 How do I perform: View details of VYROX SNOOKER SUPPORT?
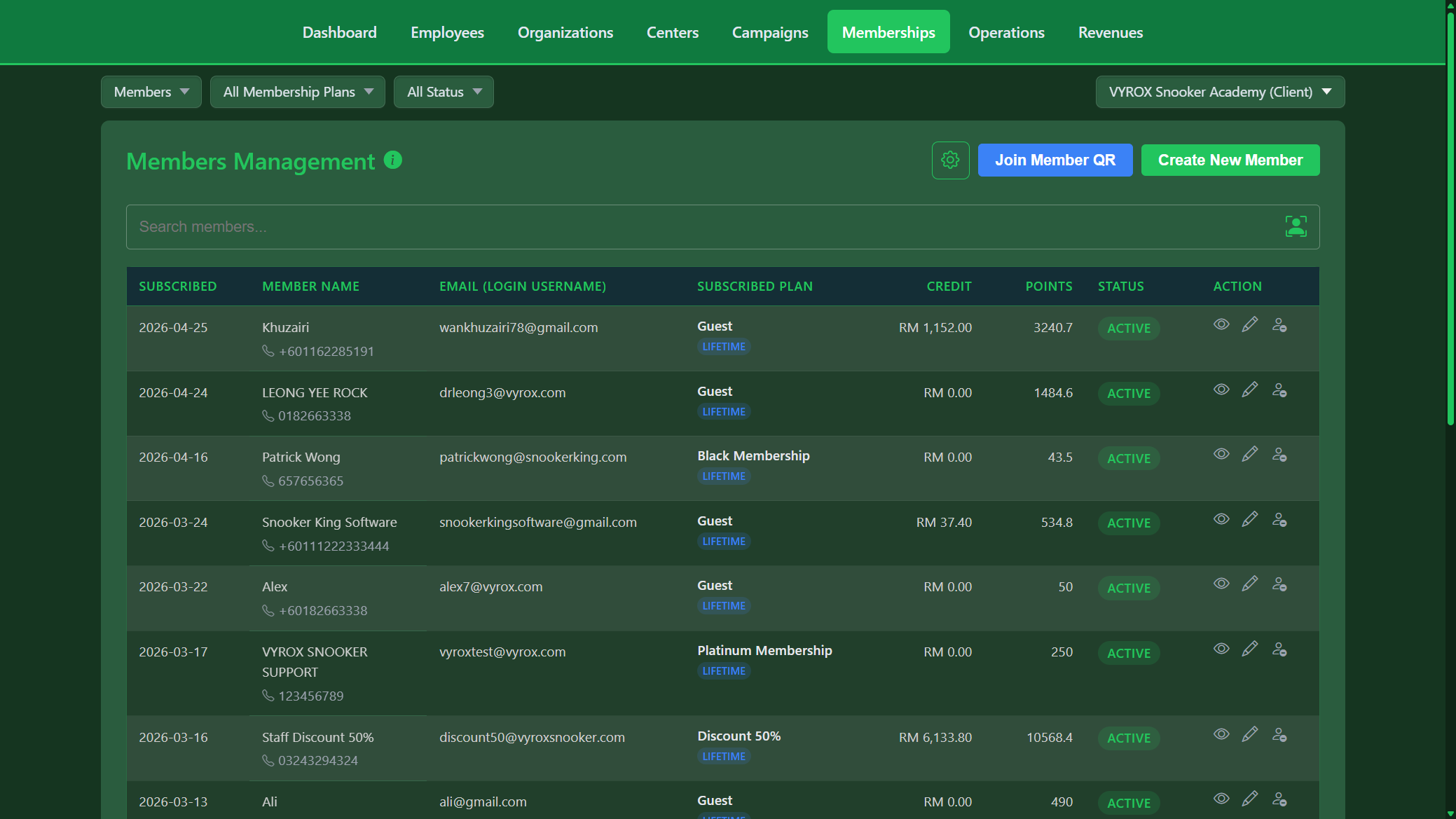point(1221,649)
